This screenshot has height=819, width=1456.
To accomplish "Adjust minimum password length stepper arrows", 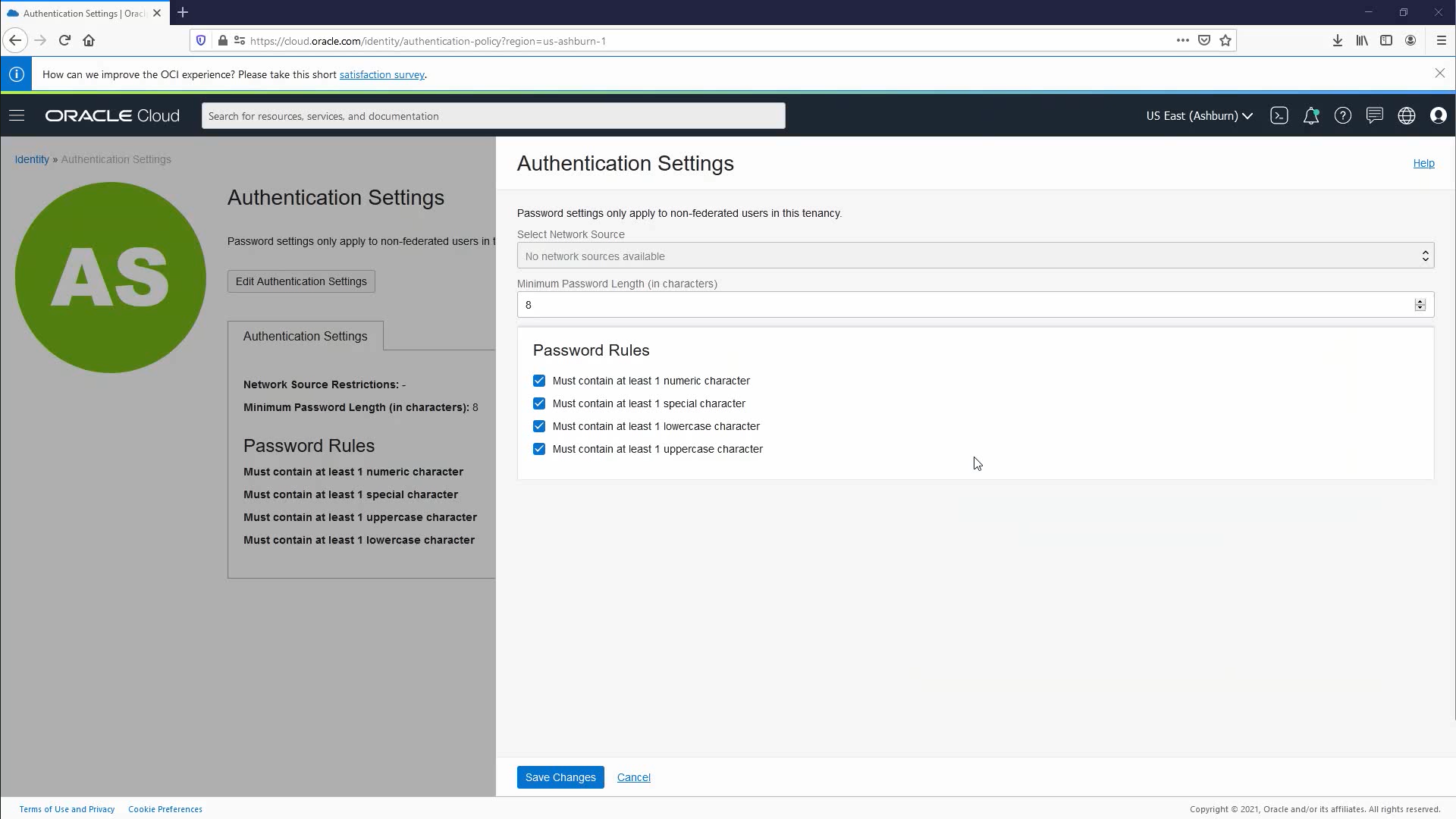I will [1420, 305].
